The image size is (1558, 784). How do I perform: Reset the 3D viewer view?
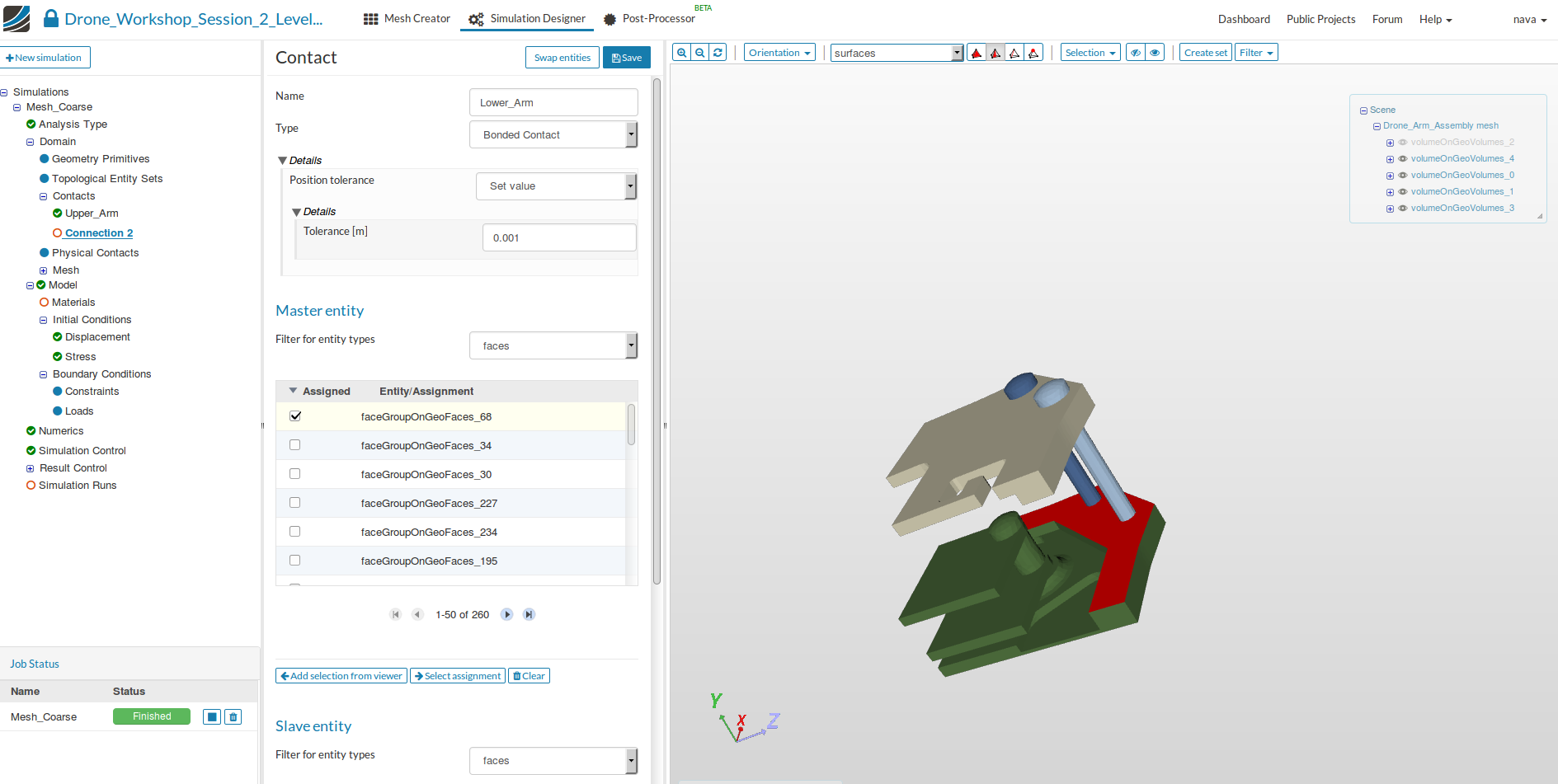coord(718,53)
